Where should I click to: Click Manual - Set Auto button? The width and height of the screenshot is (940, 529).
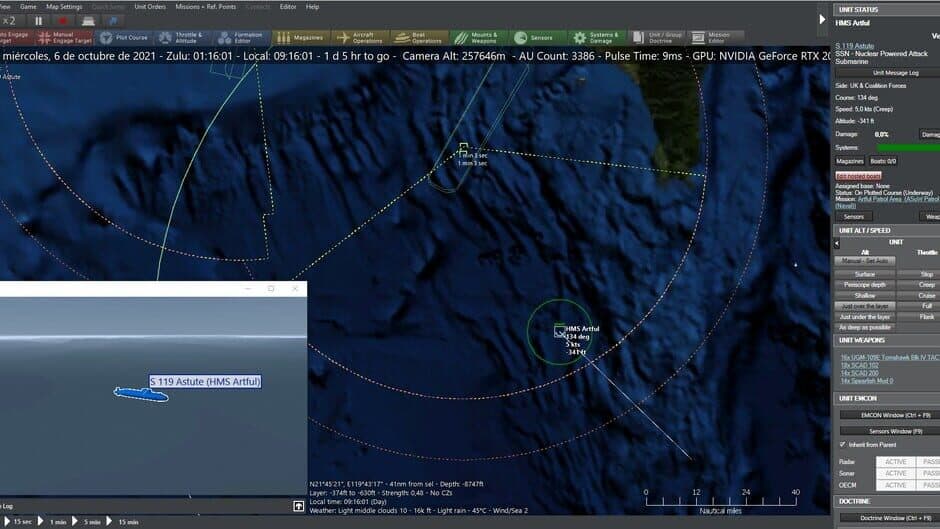(864, 262)
